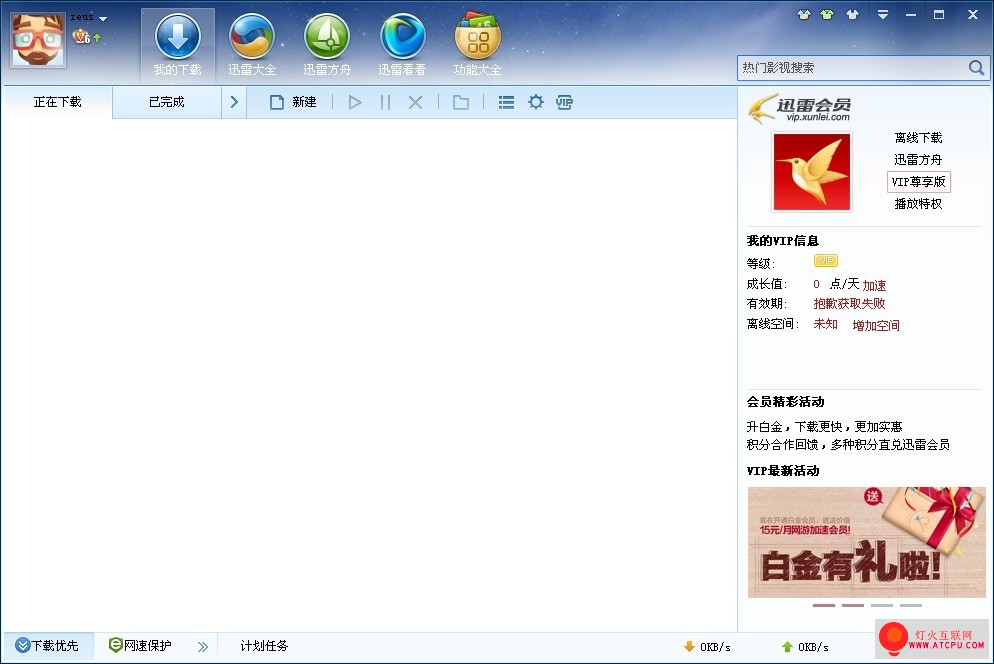
Task: Switch to 正在下载 tab
Action: (57, 102)
